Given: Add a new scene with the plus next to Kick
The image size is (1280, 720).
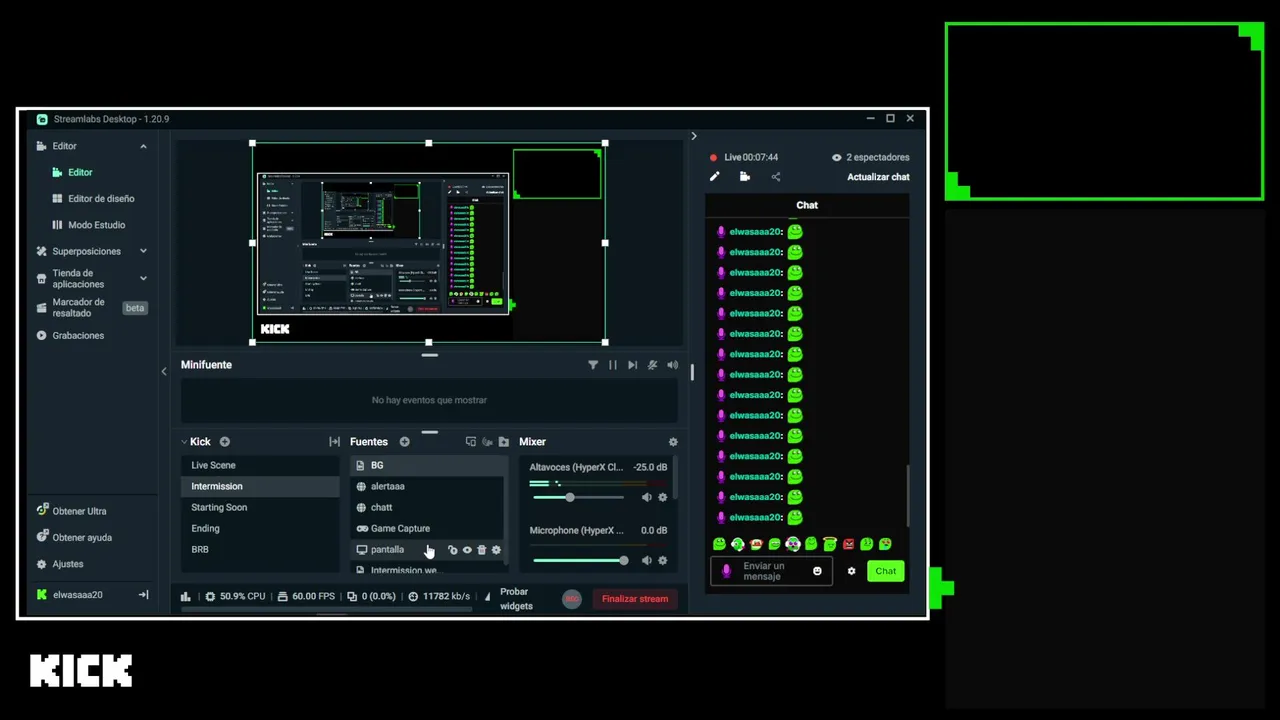Looking at the screenshot, I should click(x=225, y=442).
